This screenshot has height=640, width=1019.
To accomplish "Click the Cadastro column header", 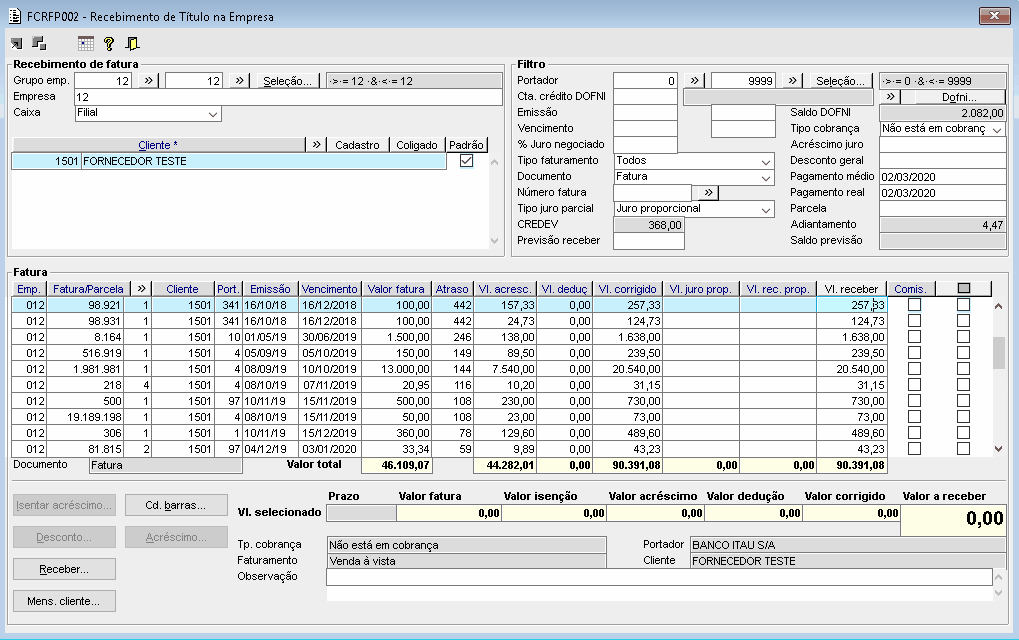I will pos(358,145).
